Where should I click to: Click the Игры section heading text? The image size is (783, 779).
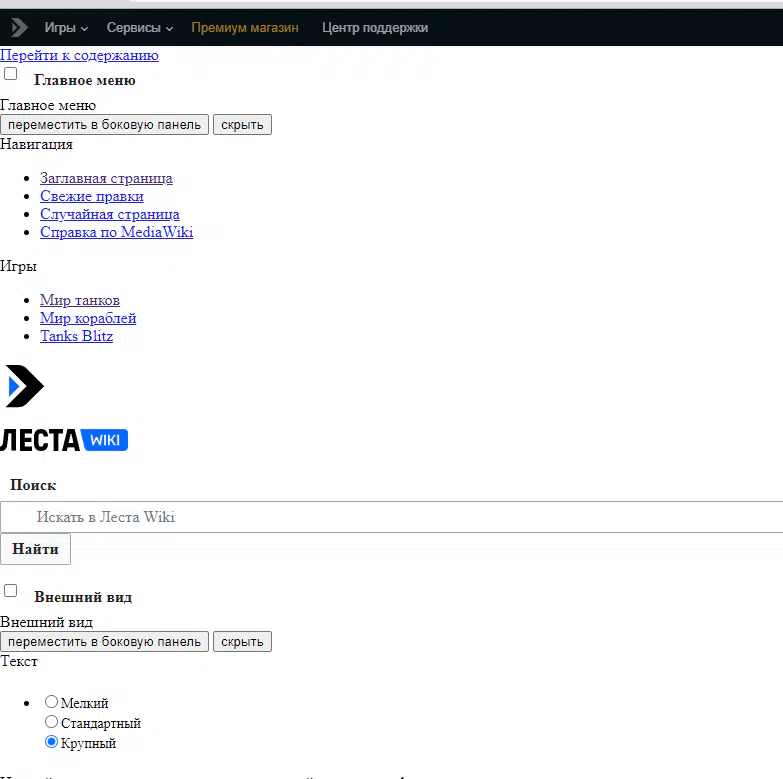pos(18,266)
